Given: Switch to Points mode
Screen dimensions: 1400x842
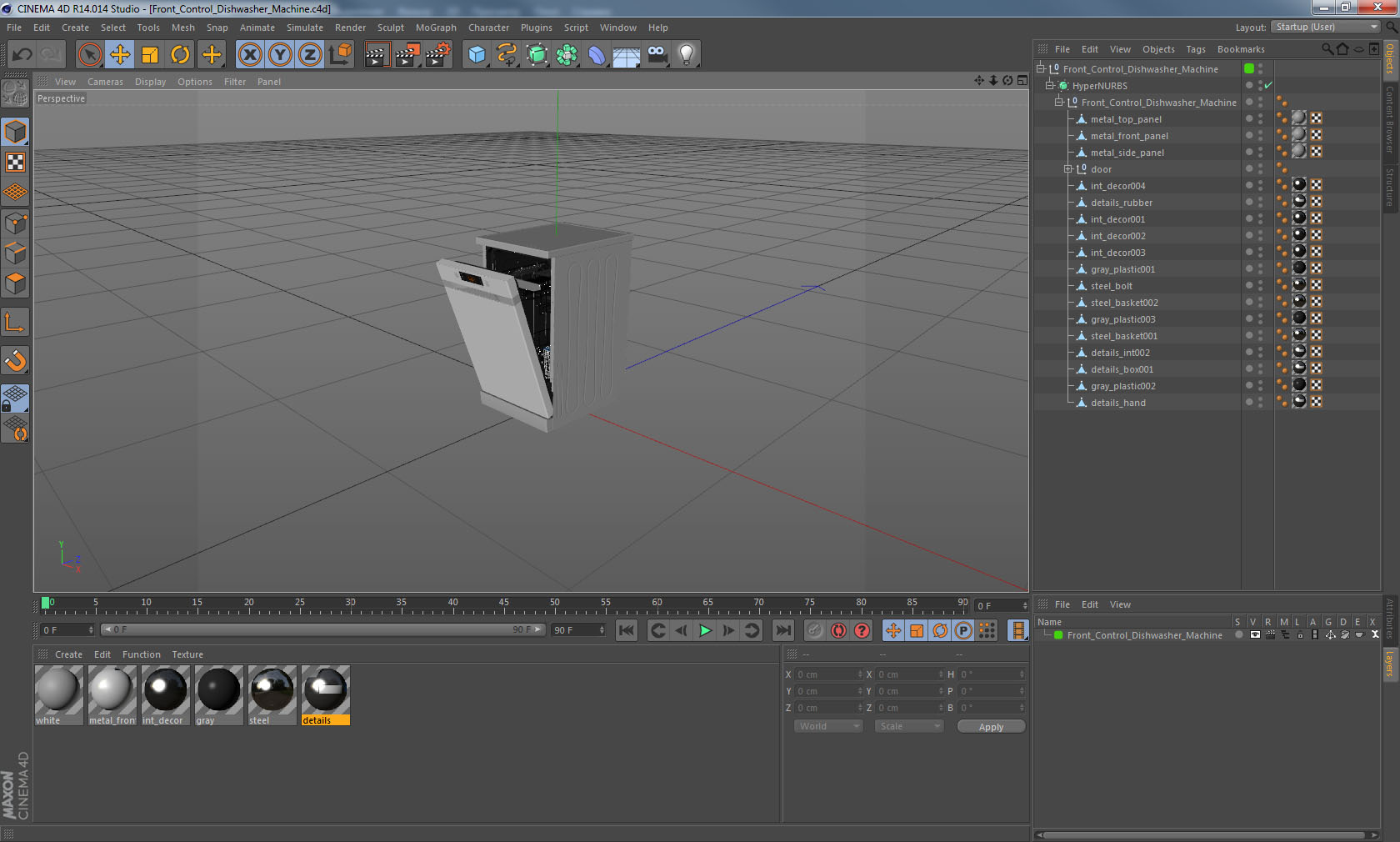Looking at the screenshot, I should pyautogui.click(x=16, y=223).
